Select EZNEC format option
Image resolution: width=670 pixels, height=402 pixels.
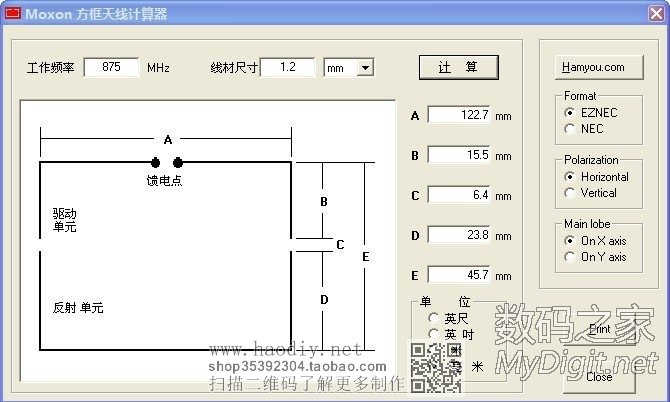tap(570, 113)
